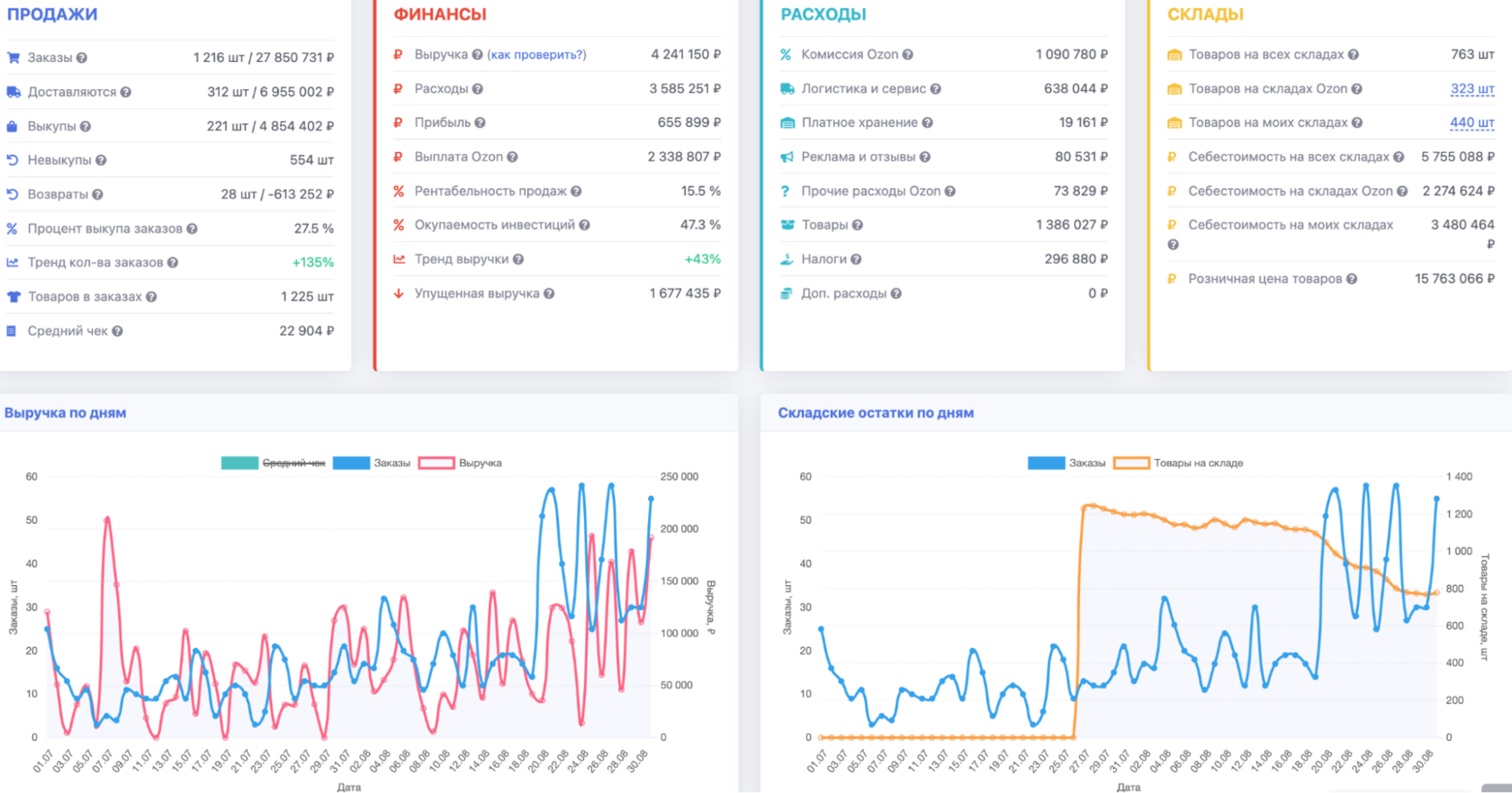Open the 440 шт my warehouses link

[1472, 122]
